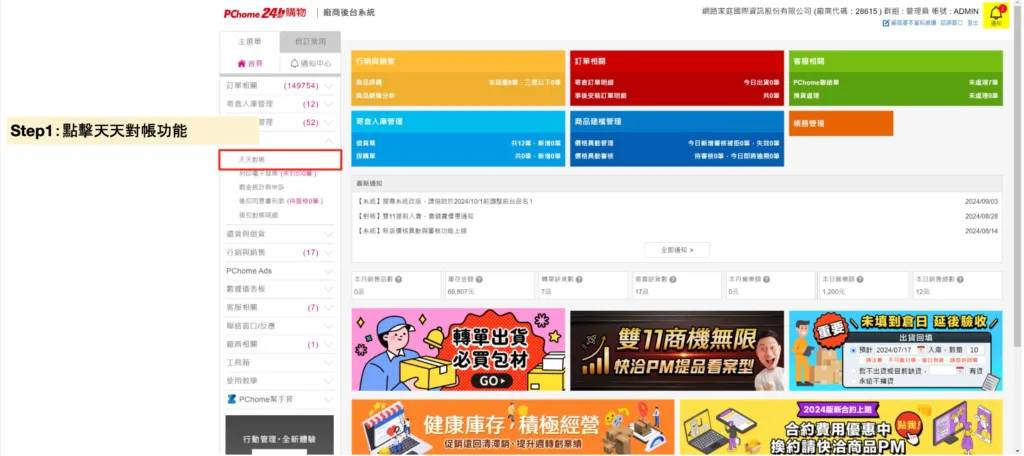Click the notification bell icon
Image resolution: width=1024 pixels, height=456 pixels.
tap(996, 14)
